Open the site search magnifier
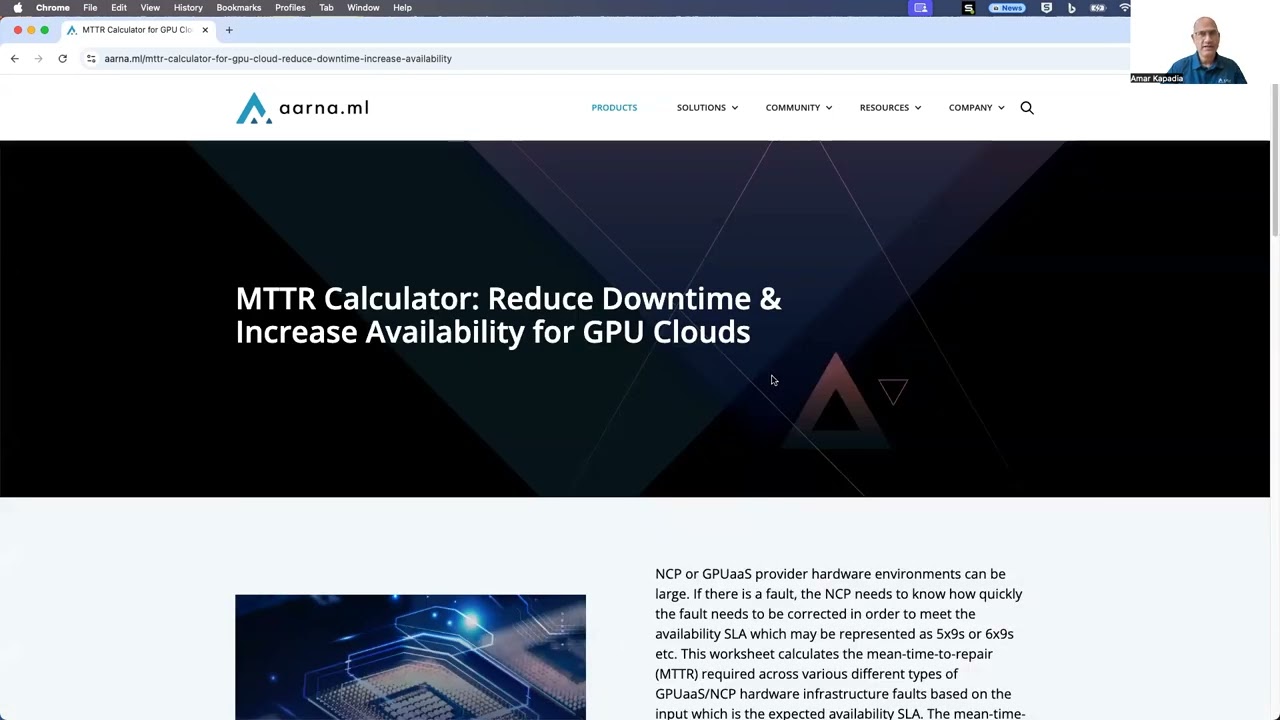Screen dimensions: 1280x720 (x=1027, y=107)
